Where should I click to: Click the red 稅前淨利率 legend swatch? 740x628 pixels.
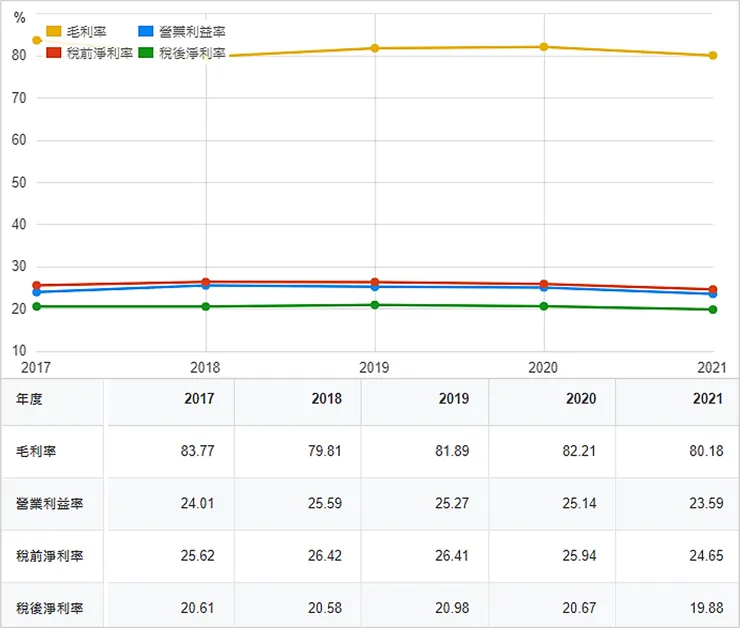pyautogui.click(x=53, y=52)
